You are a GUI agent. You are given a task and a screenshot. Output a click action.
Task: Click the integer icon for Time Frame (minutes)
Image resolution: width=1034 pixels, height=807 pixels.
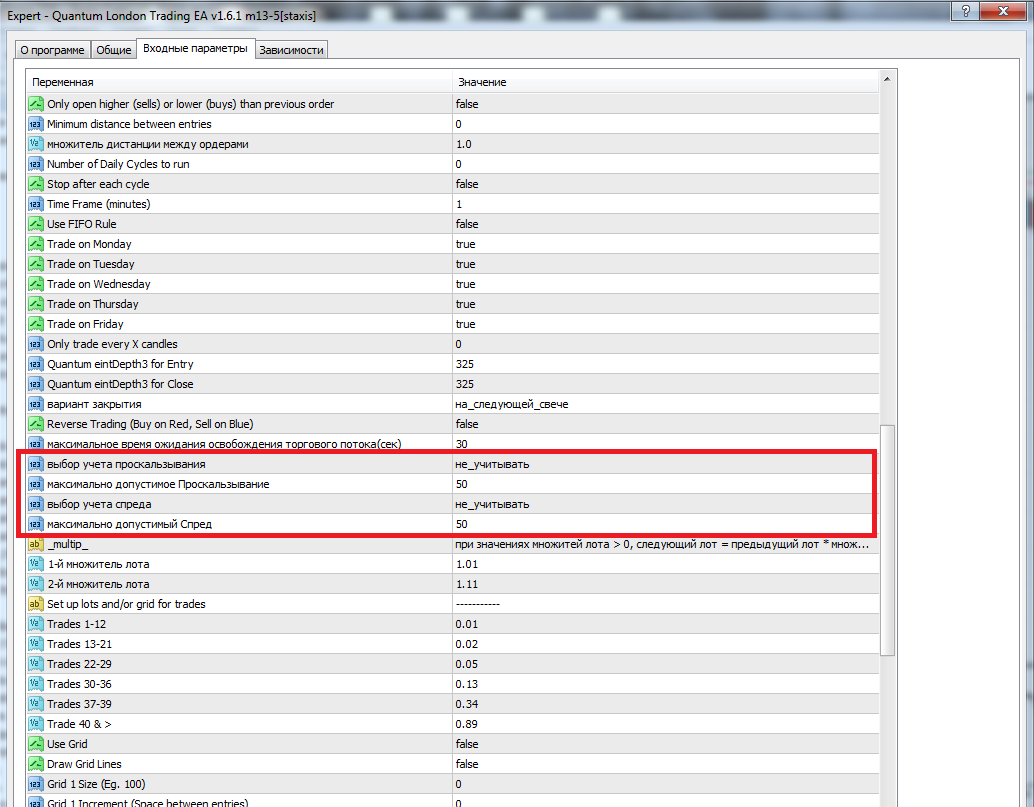[36, 204]
